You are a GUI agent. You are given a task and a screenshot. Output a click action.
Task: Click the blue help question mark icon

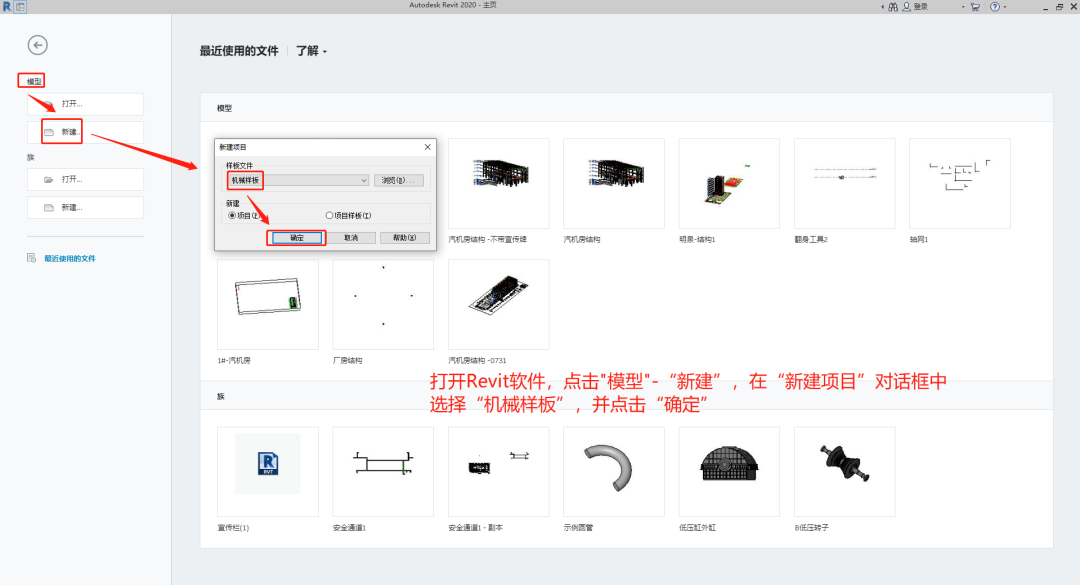(x=995, y=7)
